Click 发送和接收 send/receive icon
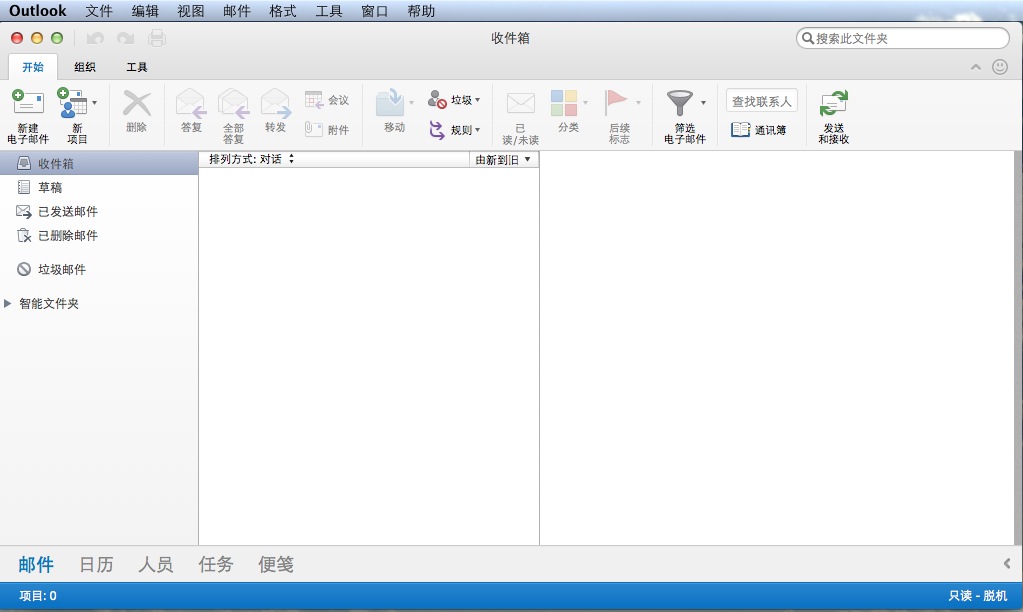This screenshot has height=612, width=1023. tap(834, 104)
